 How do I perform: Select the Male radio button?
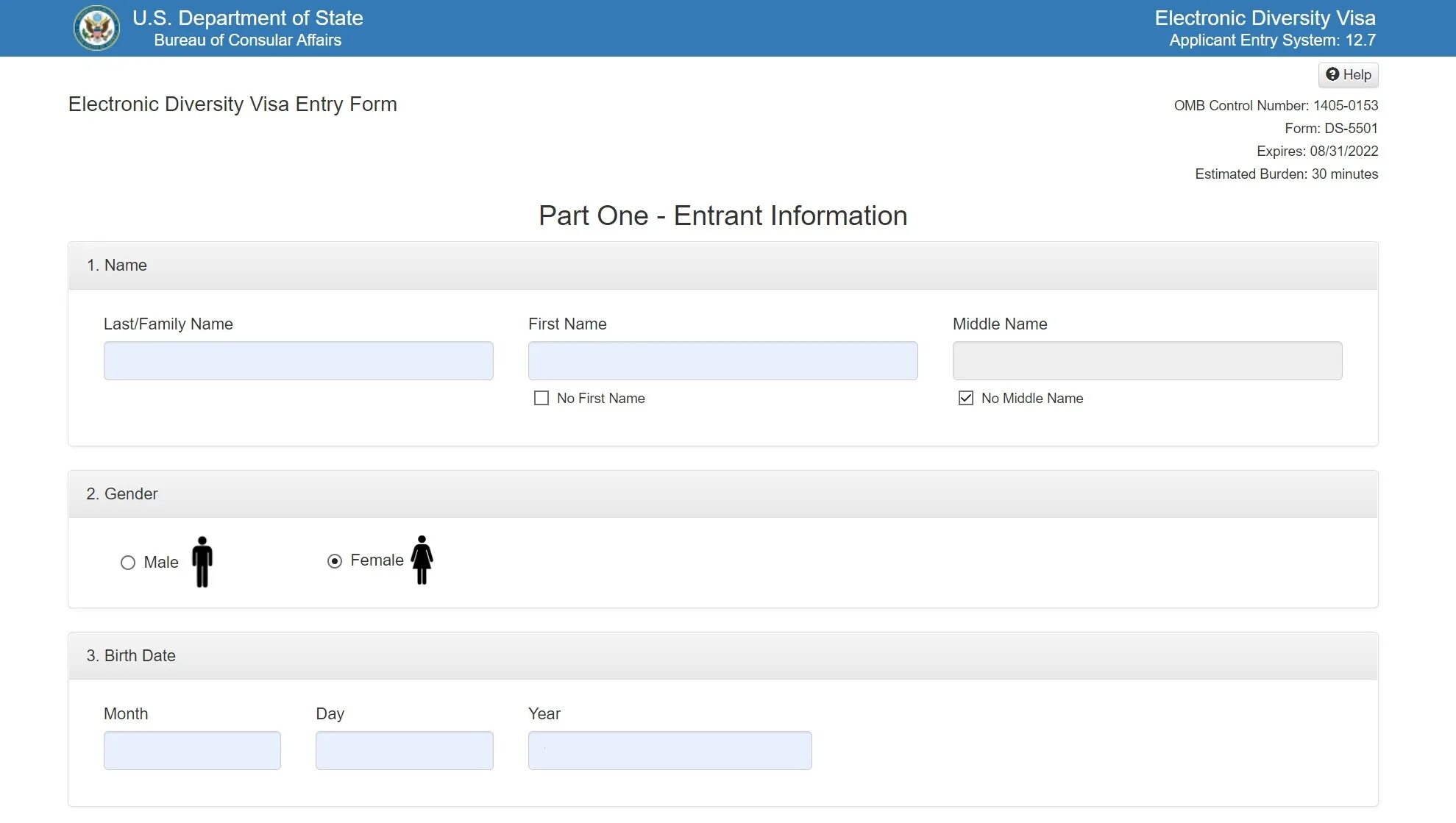(128, 563)
